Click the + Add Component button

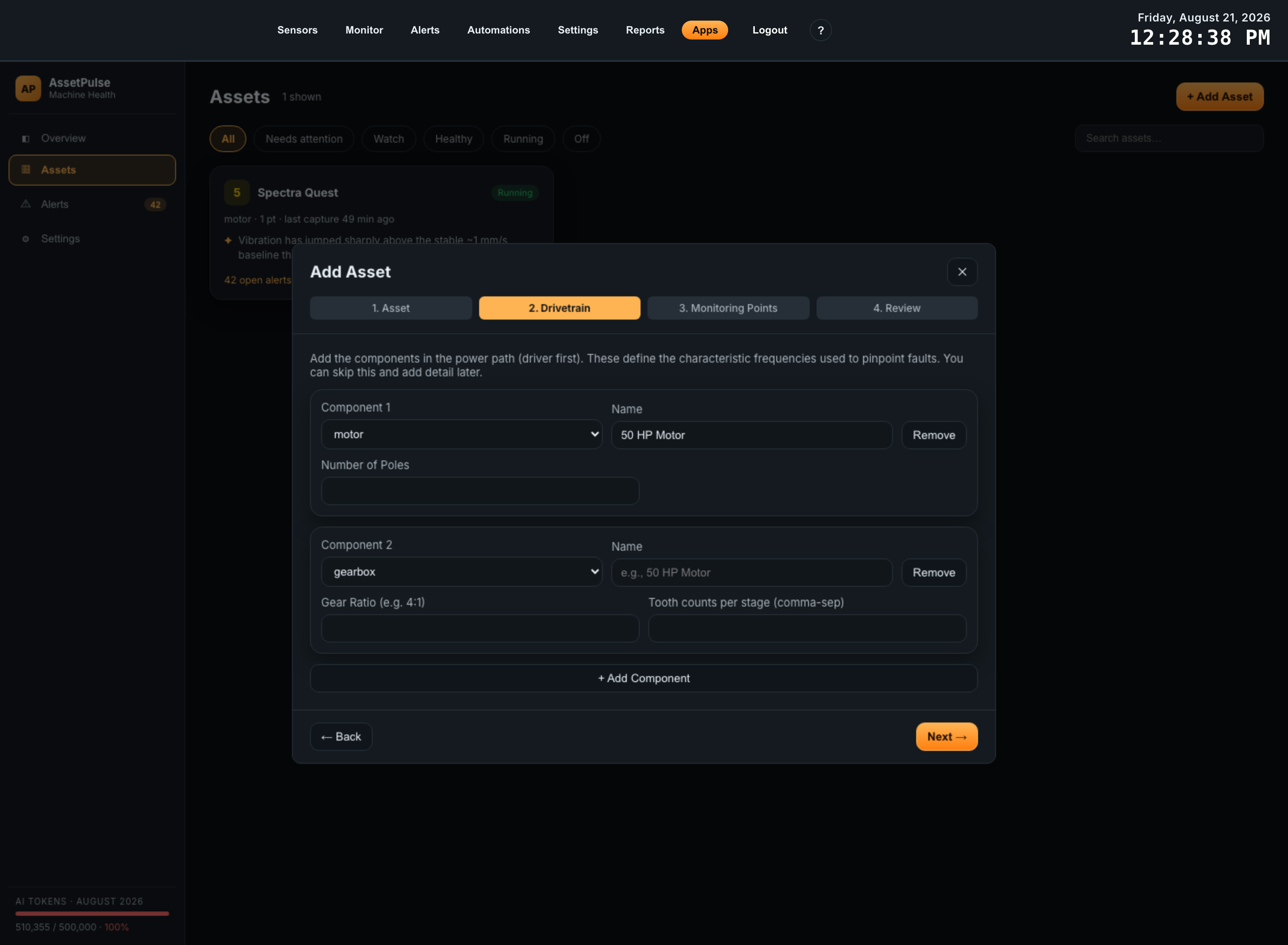click(x=644, y=678)
